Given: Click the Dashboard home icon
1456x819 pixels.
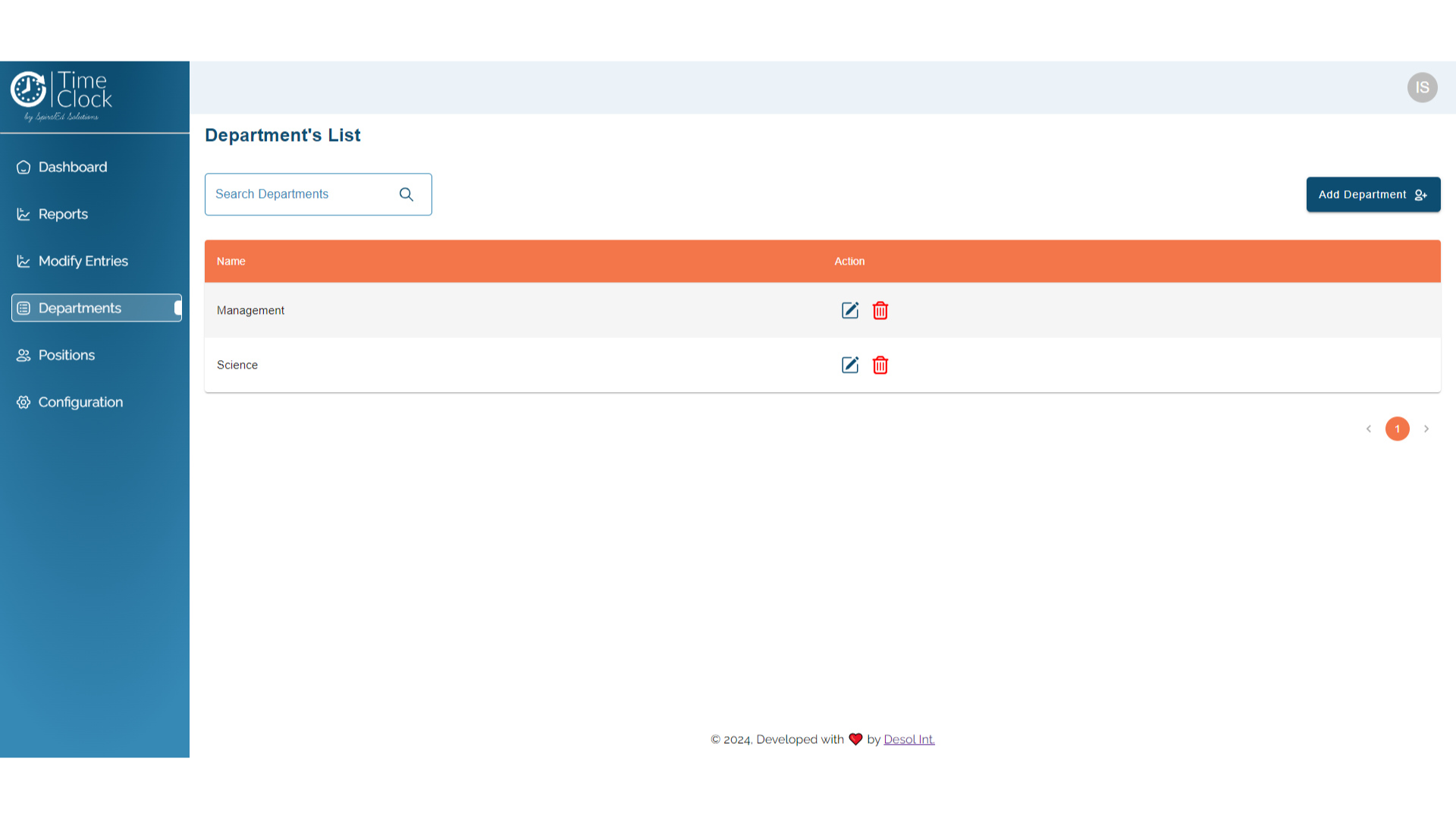Looking at the screenshot, I should [x=24, y=167].
